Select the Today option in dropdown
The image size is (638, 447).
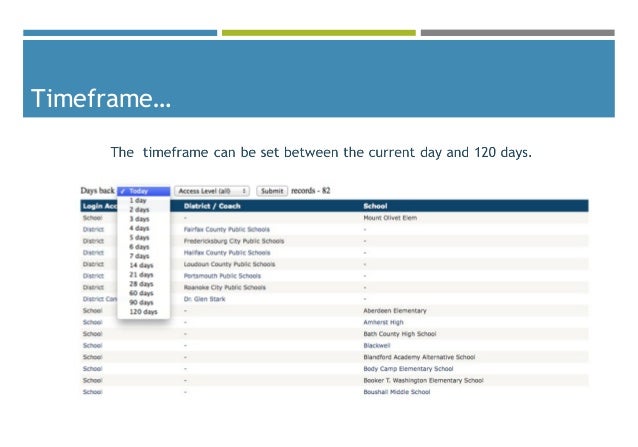143,191
